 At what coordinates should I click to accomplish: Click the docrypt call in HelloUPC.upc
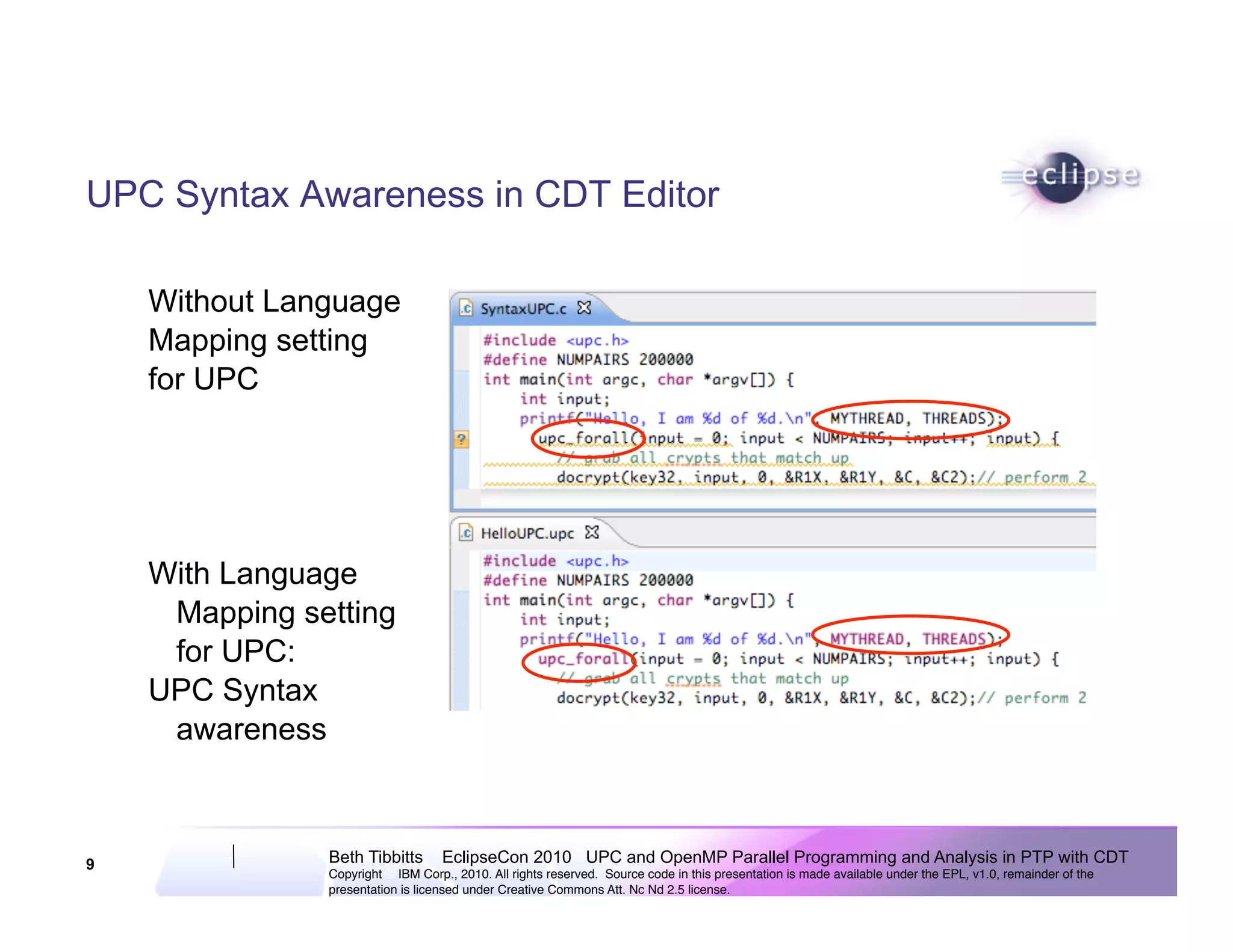766,698
